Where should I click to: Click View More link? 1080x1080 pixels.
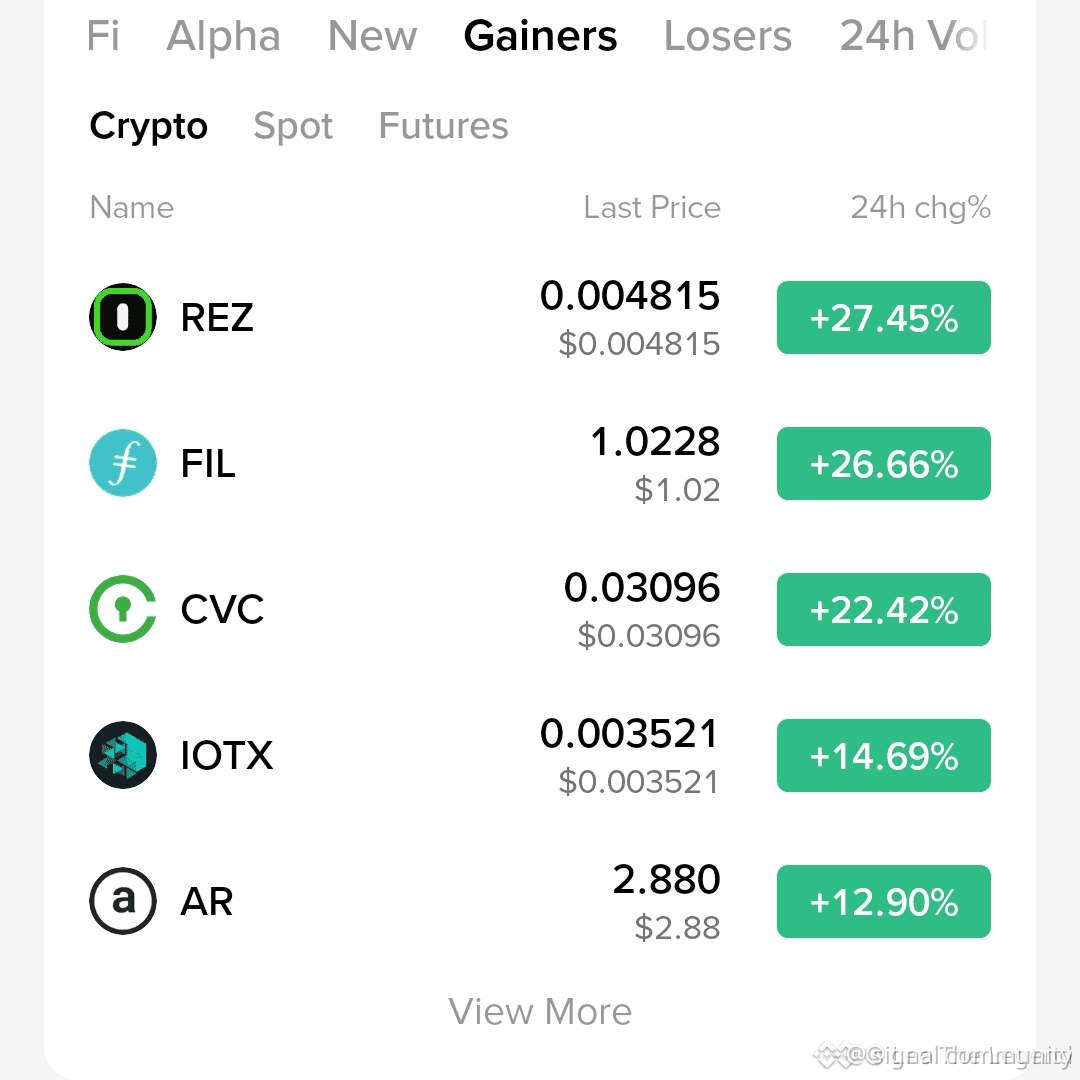coord(540,1011)
